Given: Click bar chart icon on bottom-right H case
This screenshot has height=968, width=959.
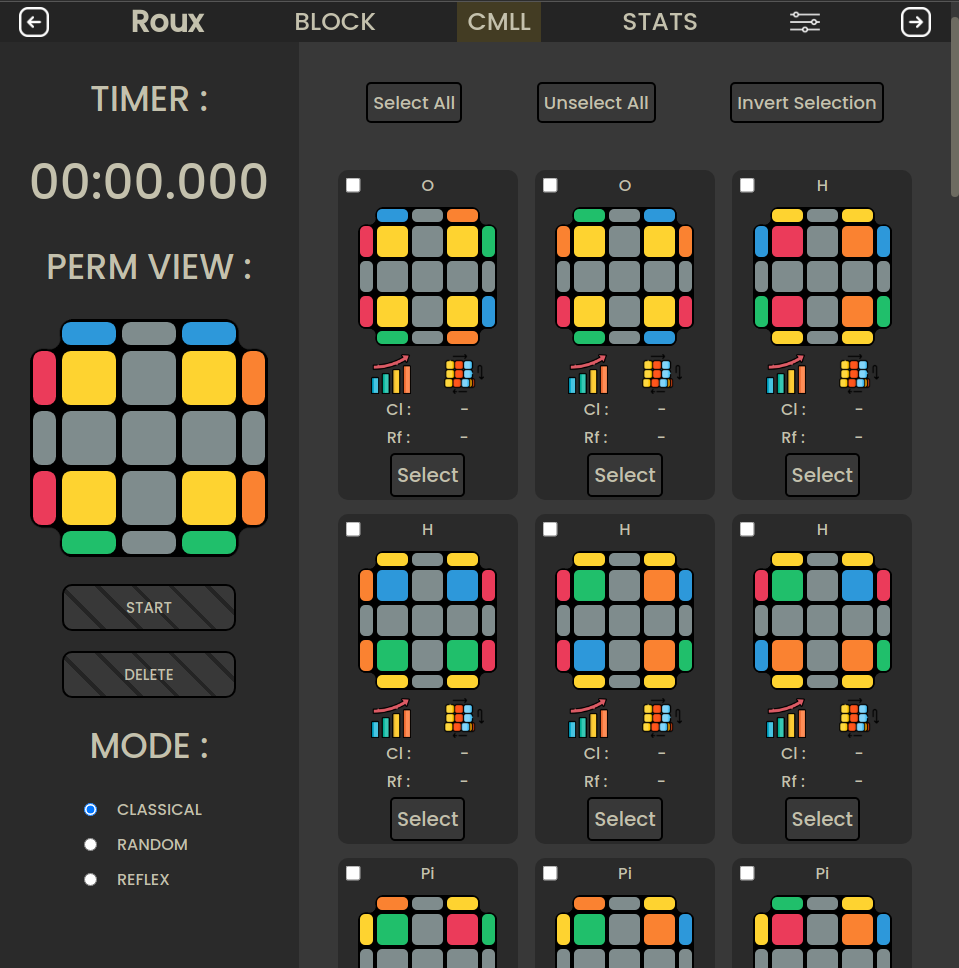Looking at the screenshot, I should tap(786, 718).
